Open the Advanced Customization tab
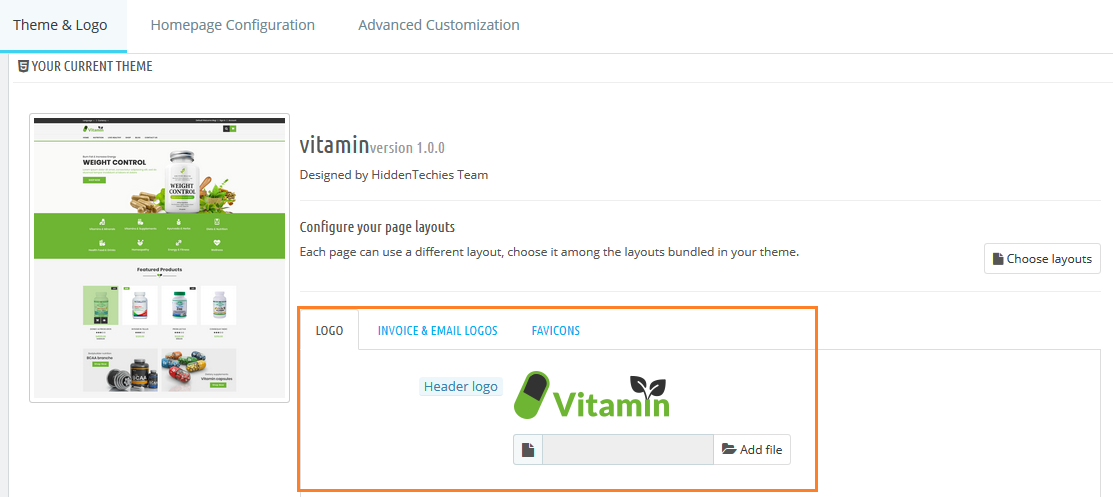This screenshot has width=1113, height=497. tap(438, 25)
